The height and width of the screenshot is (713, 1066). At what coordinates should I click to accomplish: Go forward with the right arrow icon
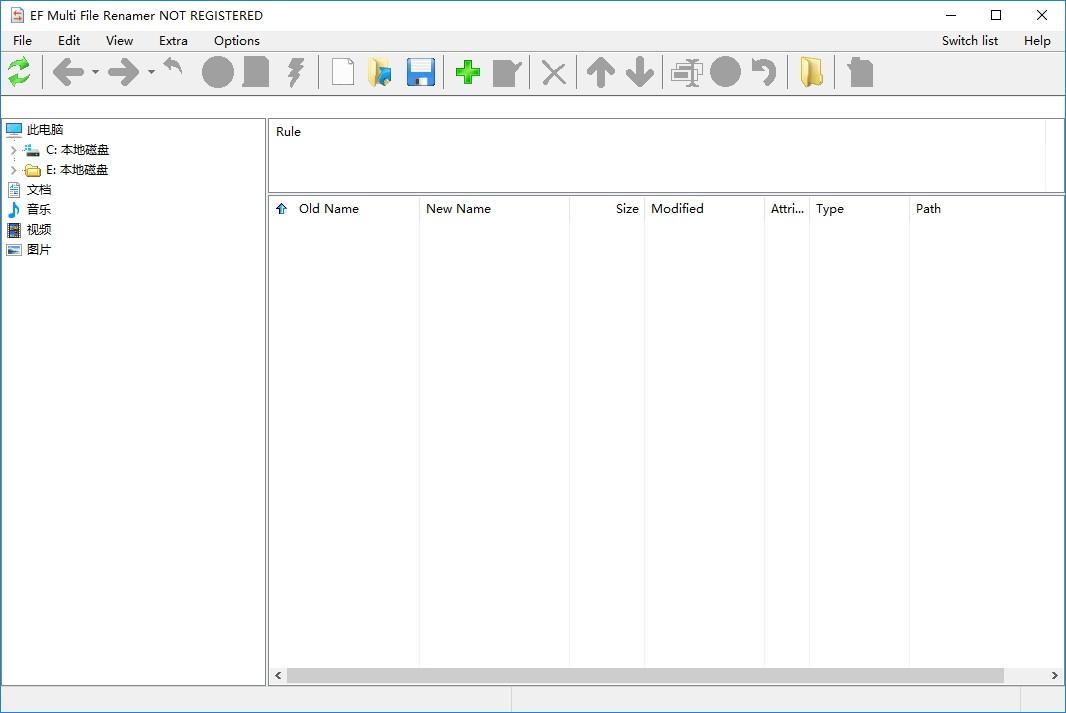click(124, 72)
